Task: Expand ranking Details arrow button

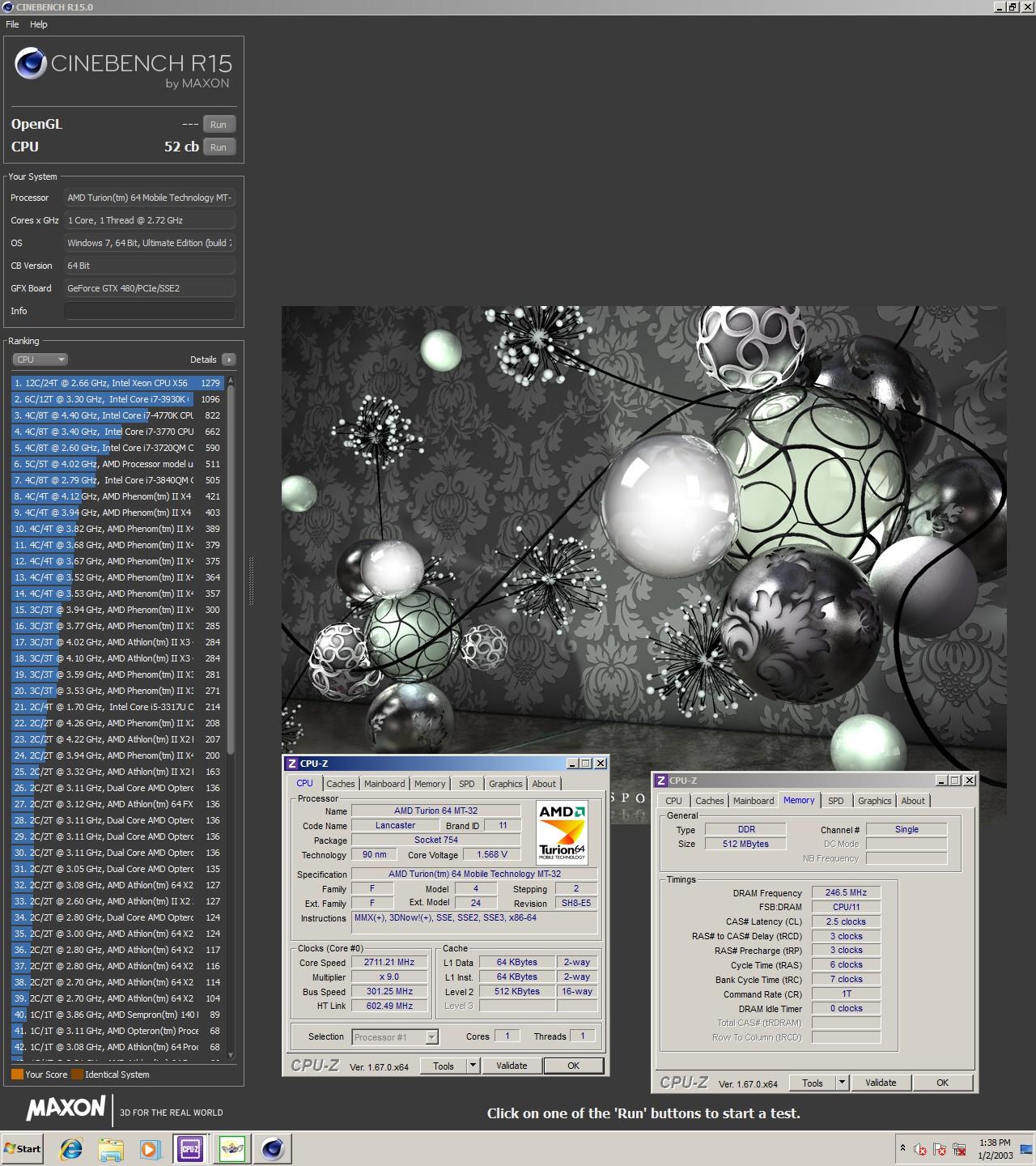Action: tap(228, 360)
